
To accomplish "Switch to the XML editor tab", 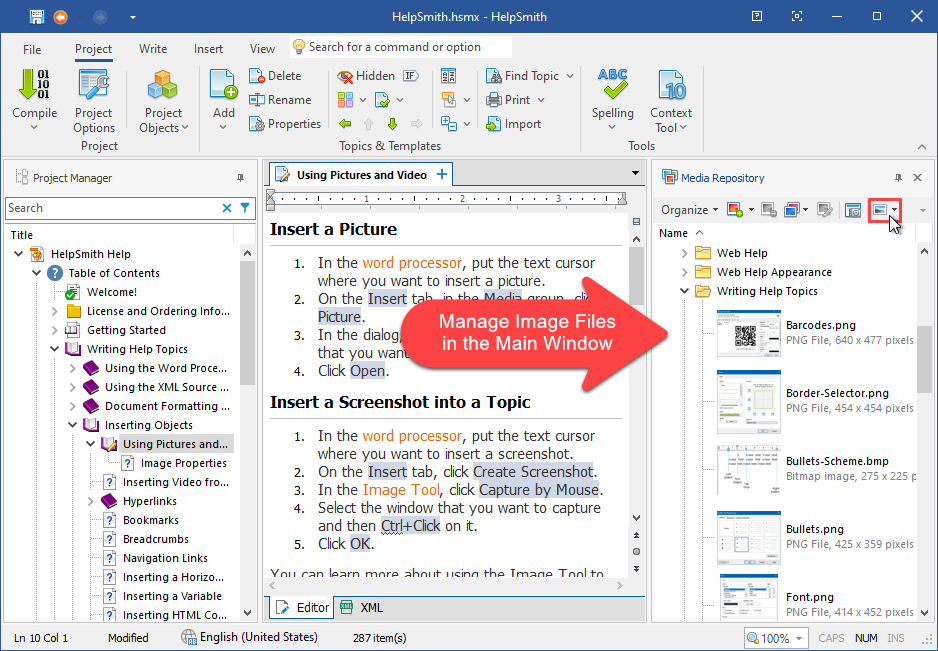I will click(x=362, y=607).
